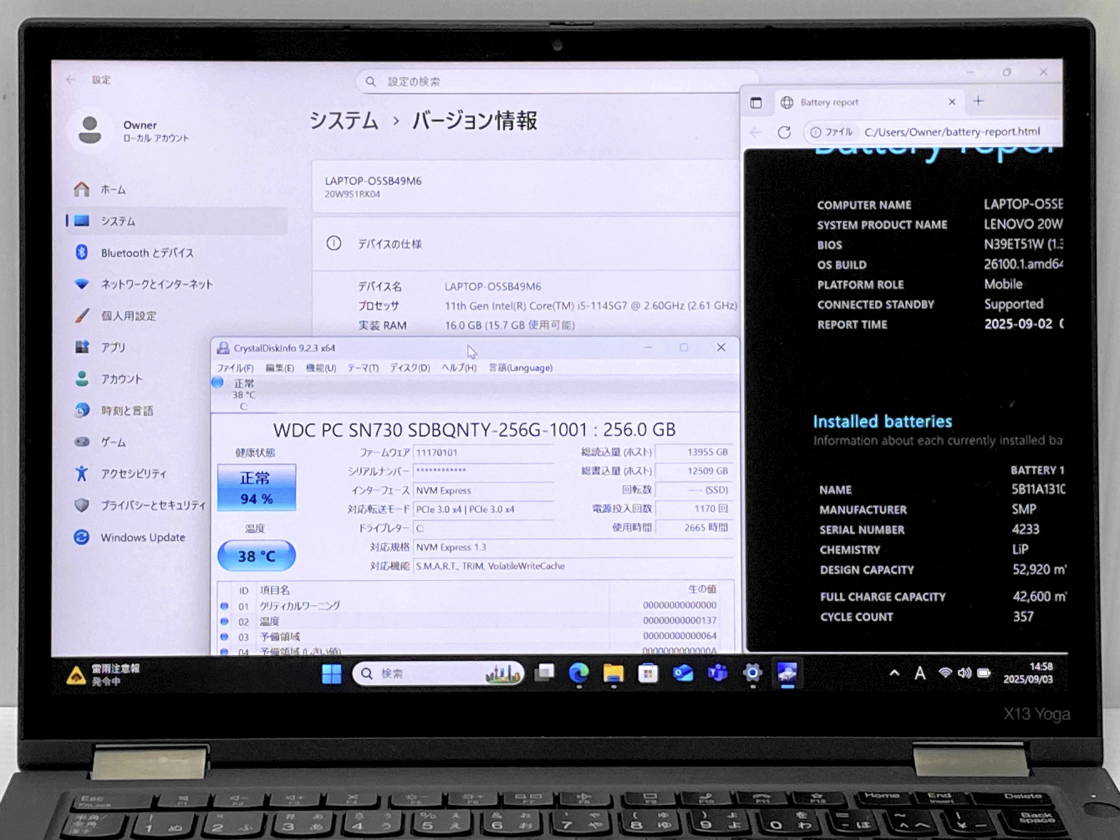Open 編集(E) menu in CrystalDiskInfo
Viewport: 1120px width, 840px height.
pos(279,368)
